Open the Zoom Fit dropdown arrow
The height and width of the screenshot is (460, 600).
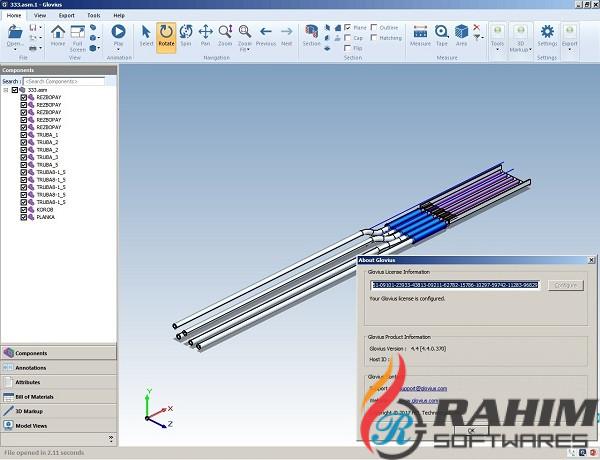click(248, 50)
